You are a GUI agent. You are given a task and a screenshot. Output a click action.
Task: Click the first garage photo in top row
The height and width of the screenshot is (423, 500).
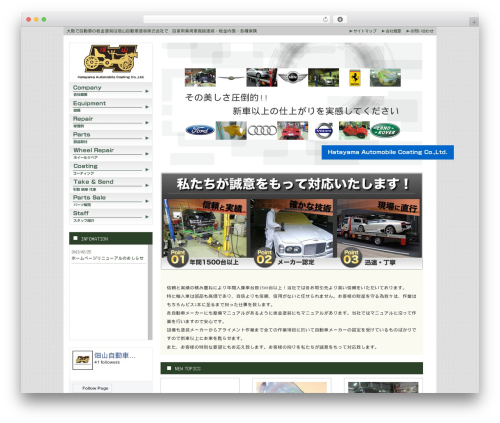coord(200,77)
